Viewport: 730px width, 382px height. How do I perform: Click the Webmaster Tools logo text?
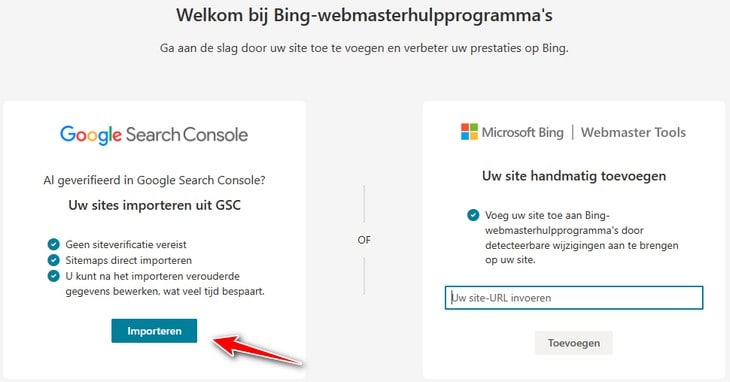tap(633, 132)
